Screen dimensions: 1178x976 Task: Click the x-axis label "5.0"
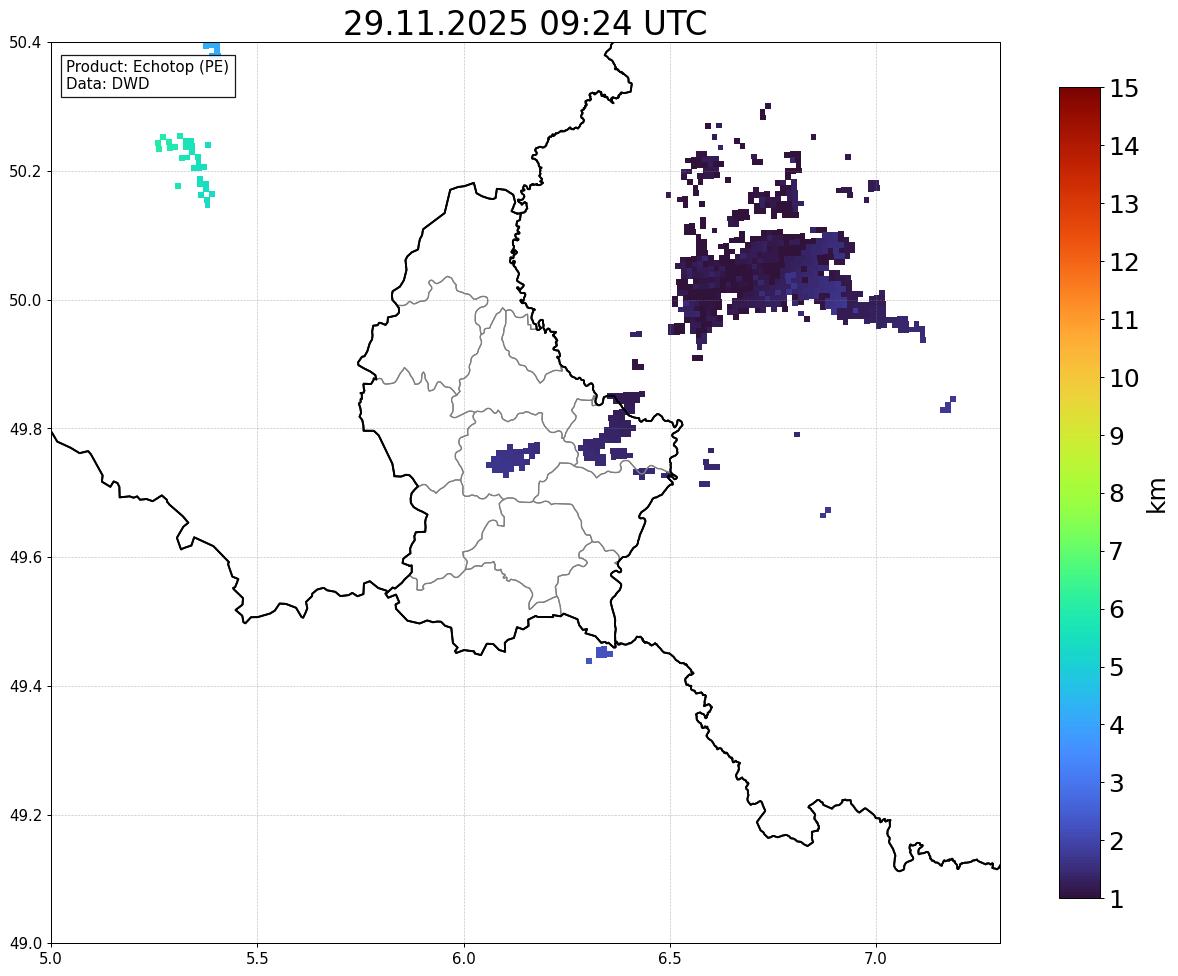coord(51,959)
